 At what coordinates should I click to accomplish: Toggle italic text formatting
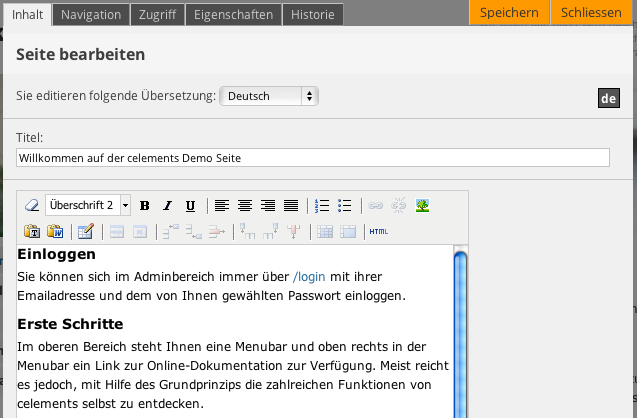pos(168,206)
